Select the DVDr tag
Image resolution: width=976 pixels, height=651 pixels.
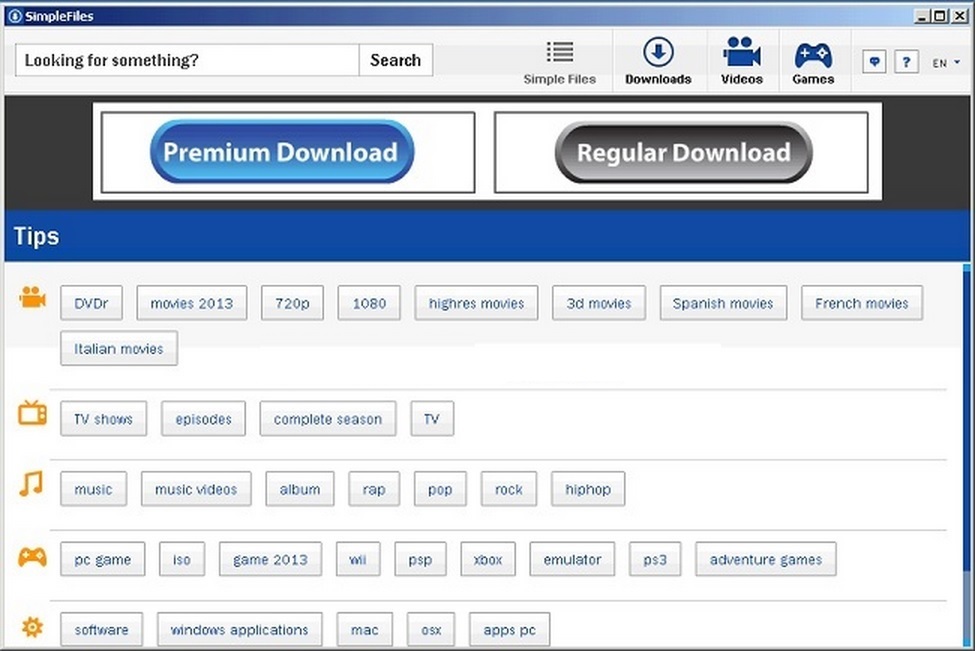(x=92, y=303)
